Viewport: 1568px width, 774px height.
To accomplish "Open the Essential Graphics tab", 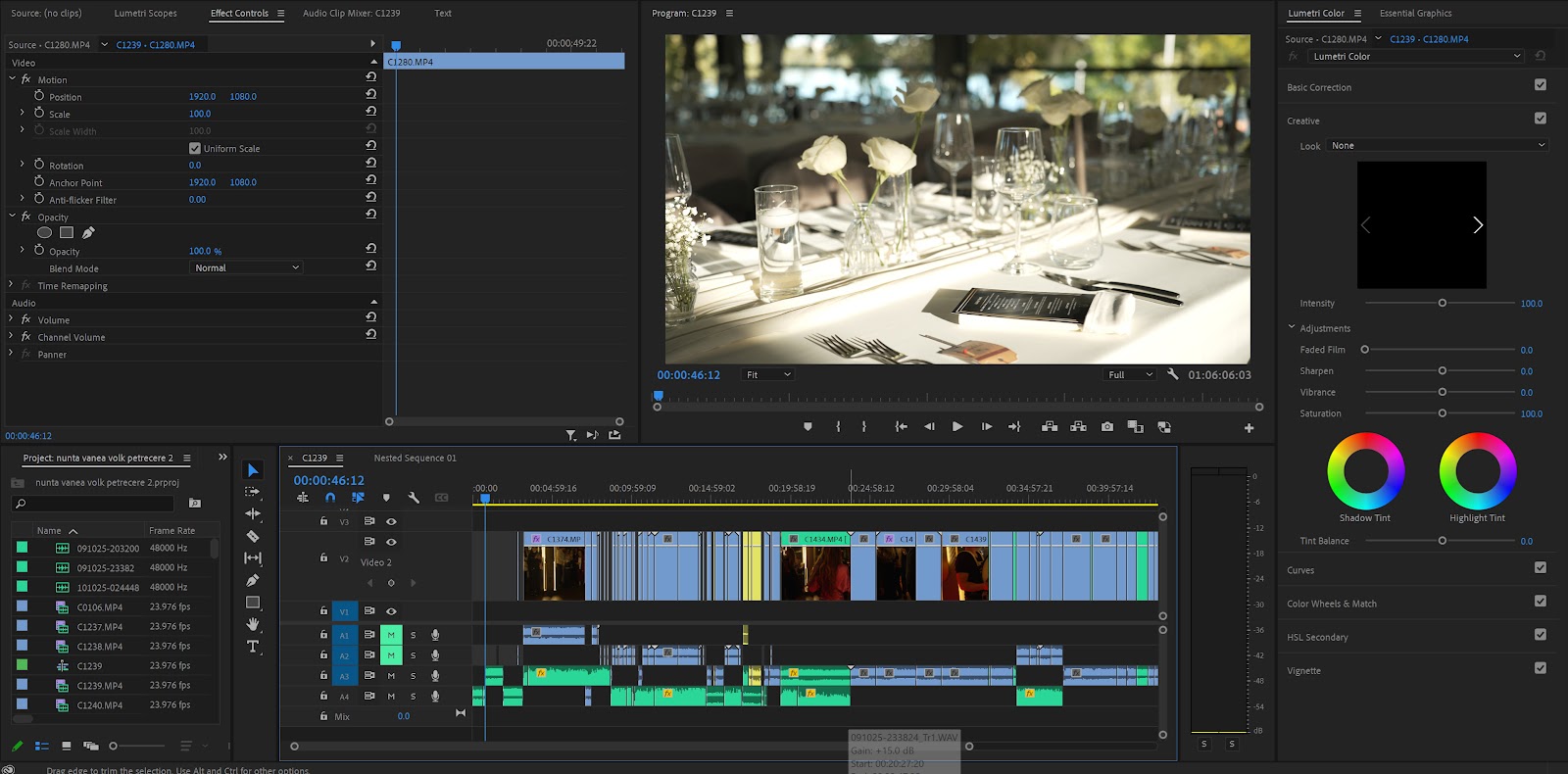I will [x=1415, y=13].
